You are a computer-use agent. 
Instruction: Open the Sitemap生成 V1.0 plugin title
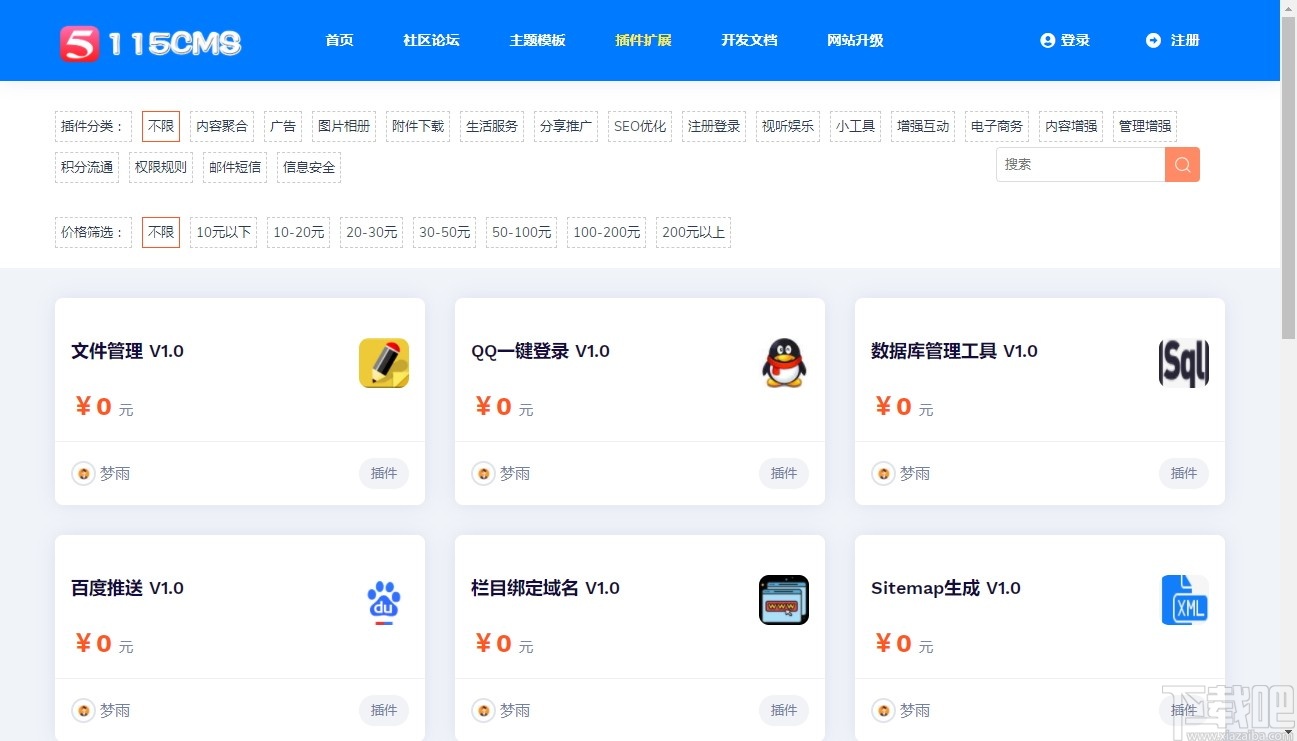pyautogui.click(x=946, y=588)
